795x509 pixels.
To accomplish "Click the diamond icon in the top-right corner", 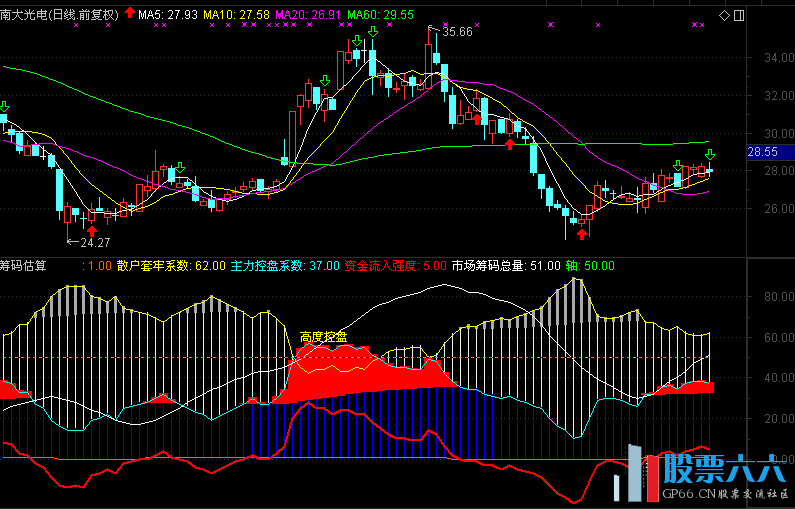I will pos(724,15).
